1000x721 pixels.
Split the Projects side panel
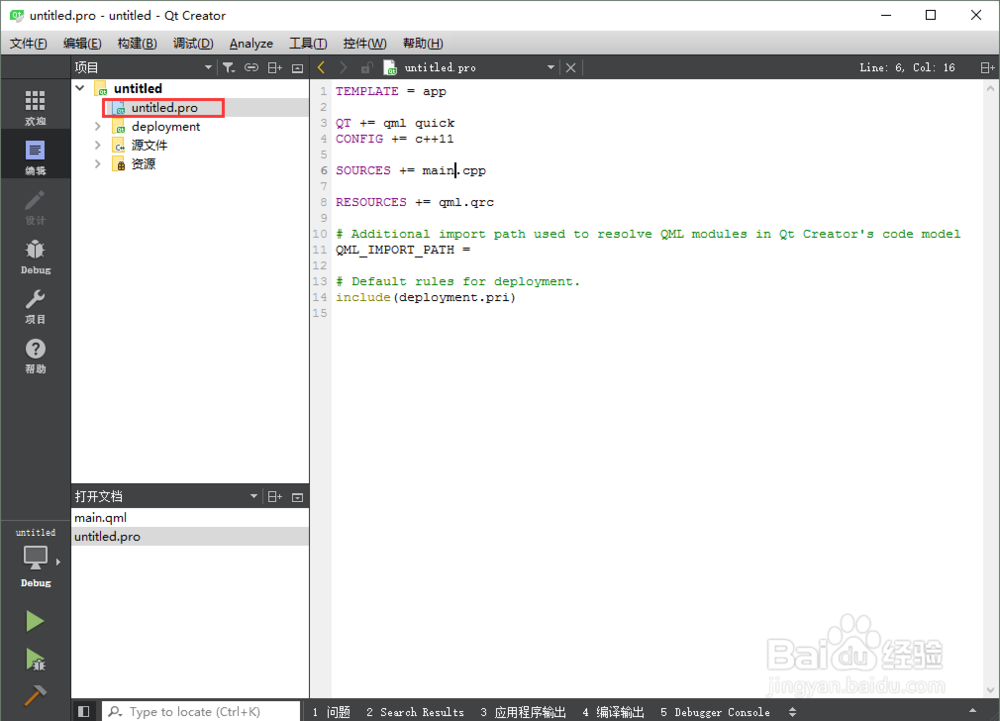point(275,68)
